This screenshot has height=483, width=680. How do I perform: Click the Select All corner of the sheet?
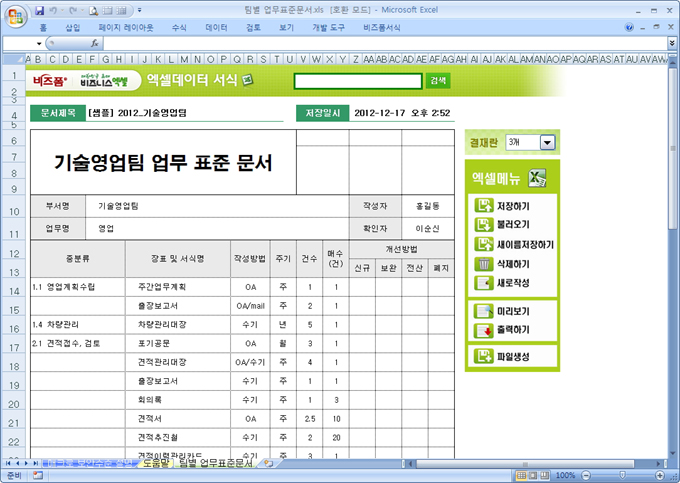(x=14, y=59)
